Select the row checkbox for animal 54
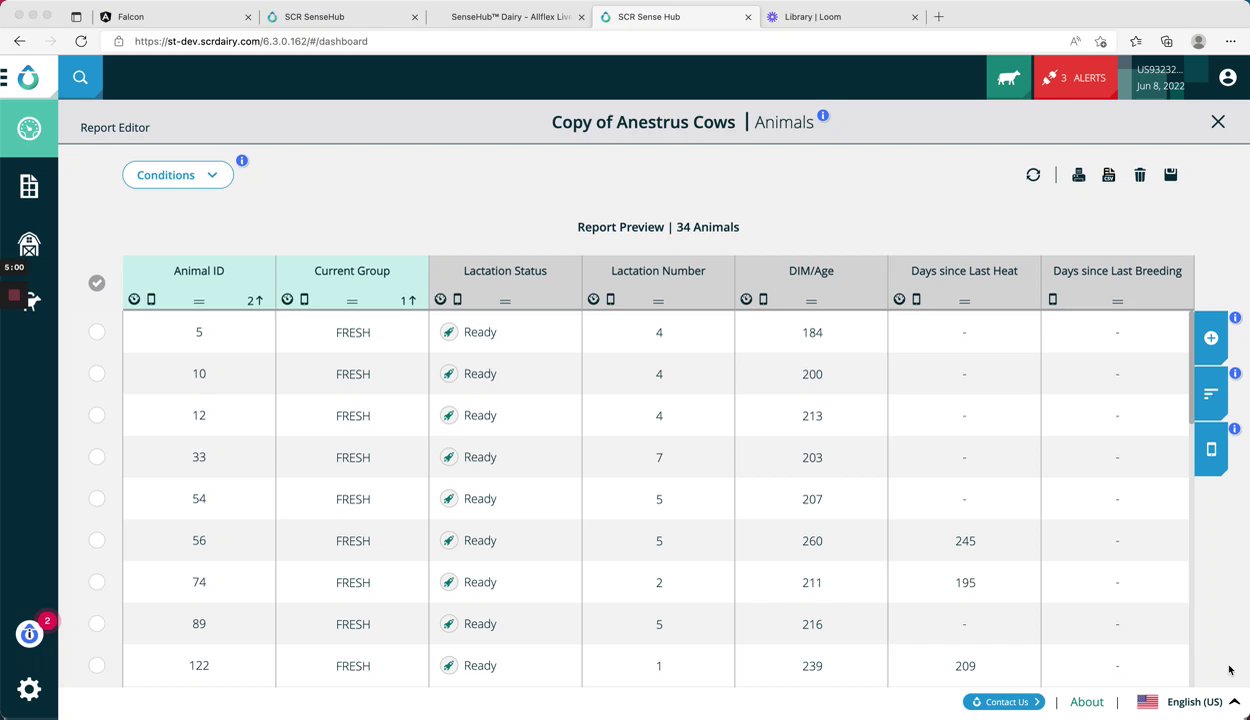This screenshot has height=720, width=1250. [x=96, y=498]
